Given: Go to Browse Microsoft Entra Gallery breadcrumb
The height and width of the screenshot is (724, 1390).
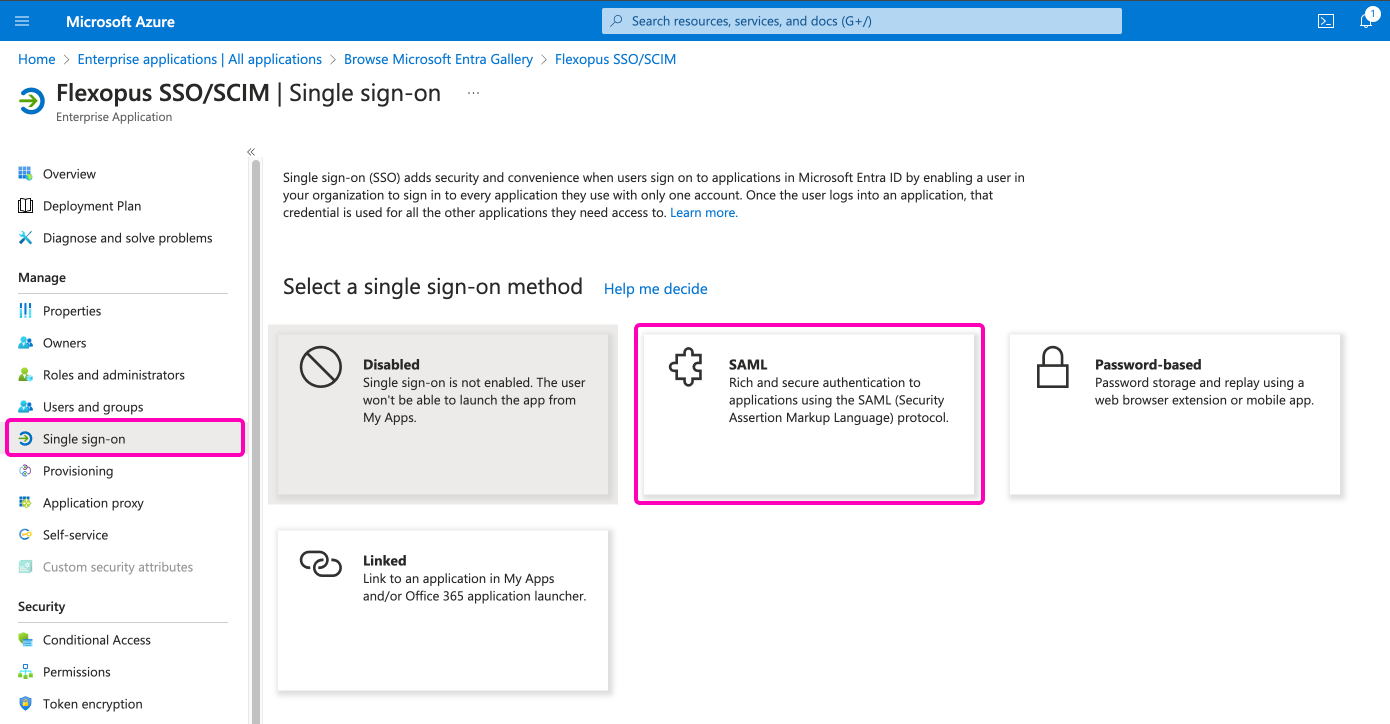Looking at the screenshot, I should coord(438,59).
